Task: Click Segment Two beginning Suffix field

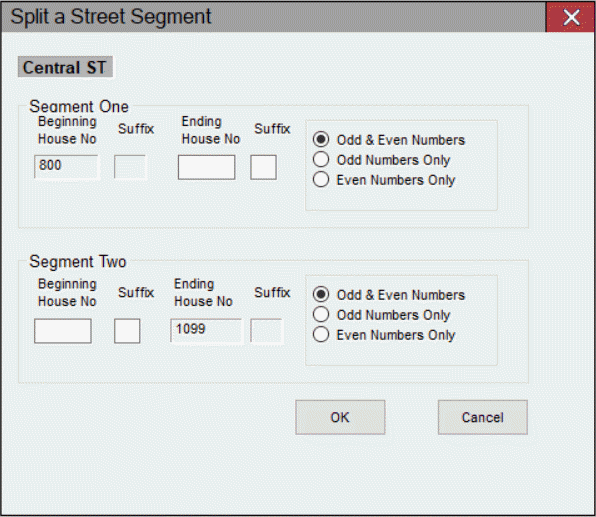Action: pos(127,331)
